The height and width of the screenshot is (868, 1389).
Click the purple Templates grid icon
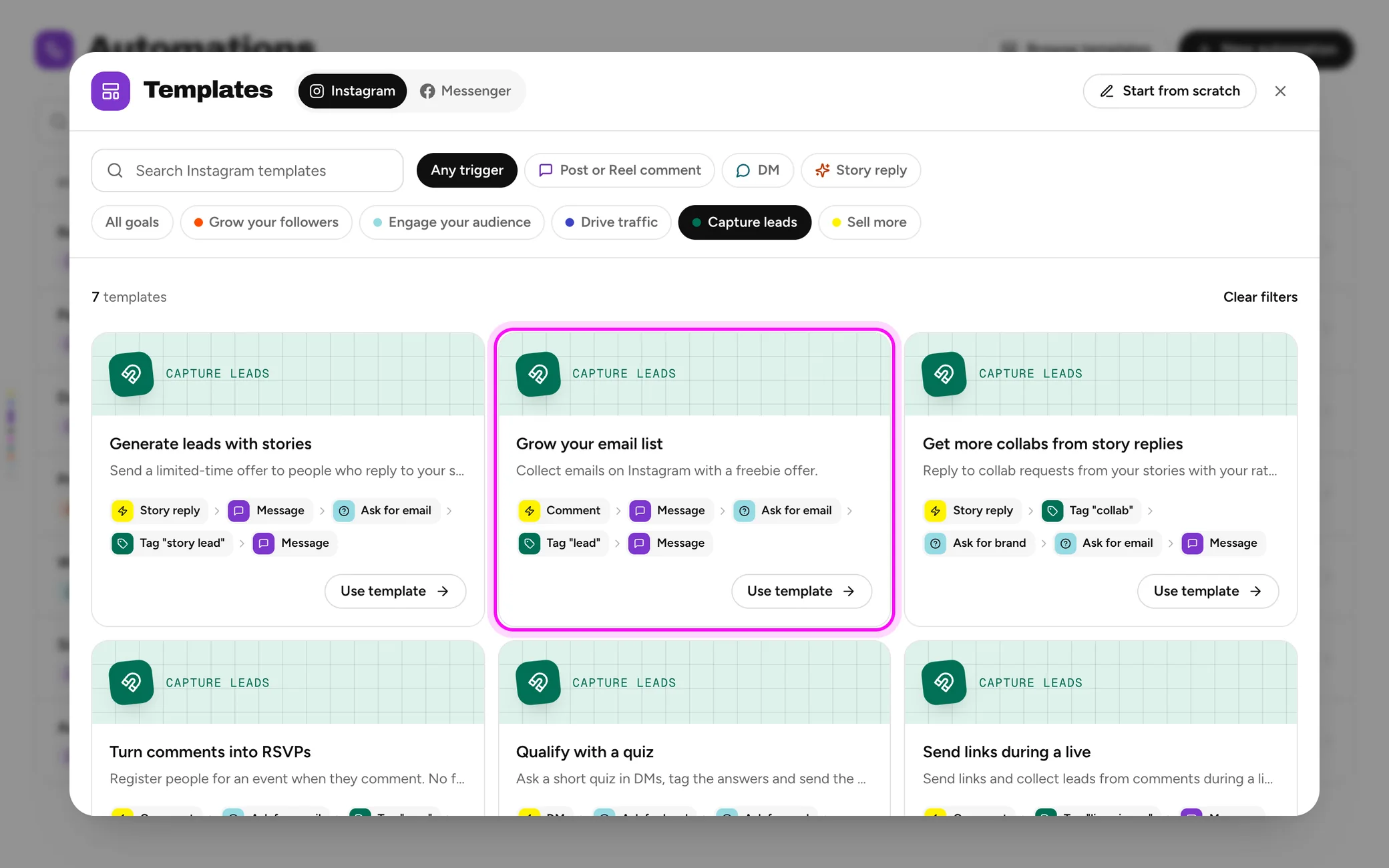click(x=110, y=91)
